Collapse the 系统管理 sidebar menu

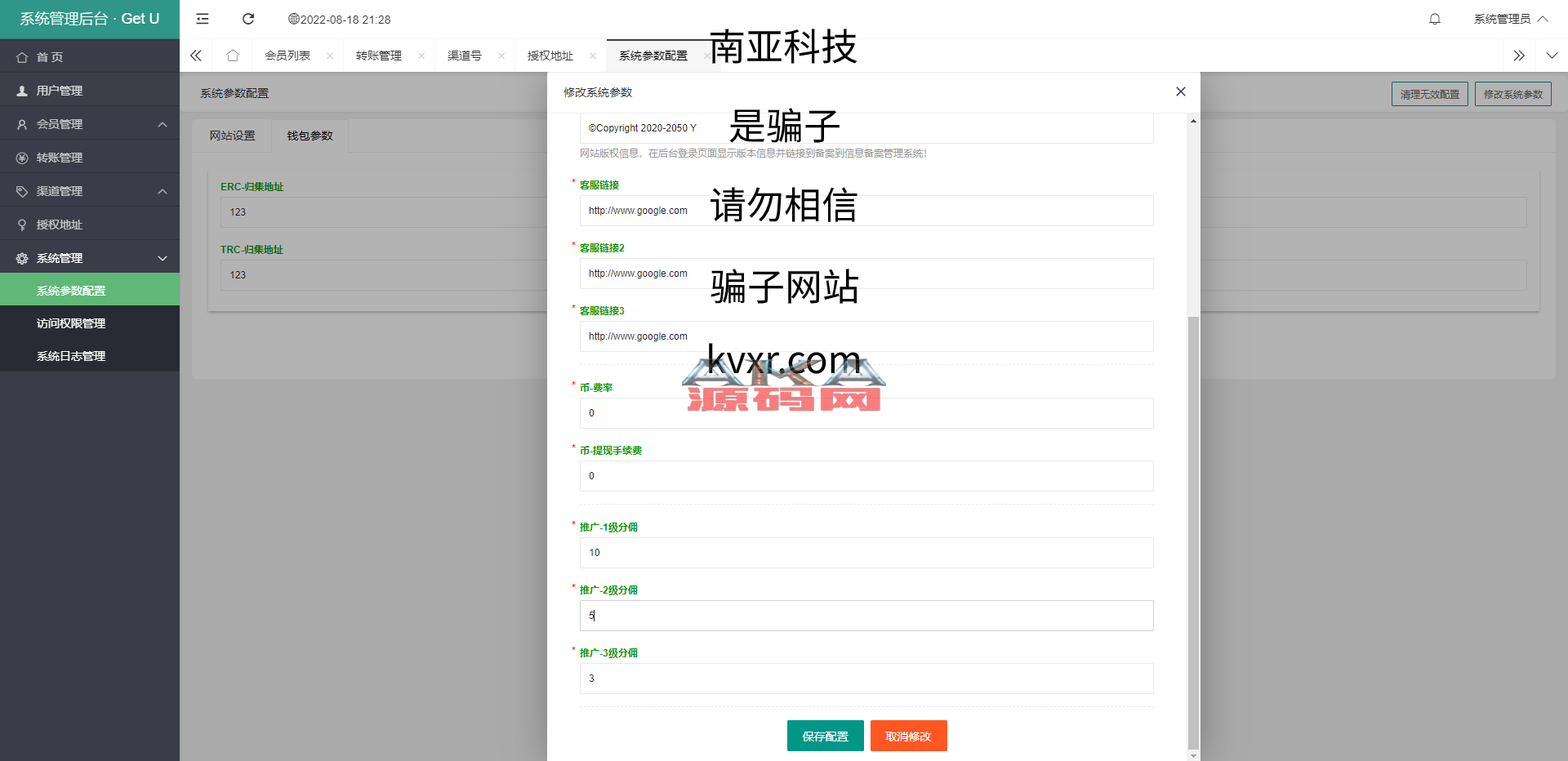(x=90, y=258)
